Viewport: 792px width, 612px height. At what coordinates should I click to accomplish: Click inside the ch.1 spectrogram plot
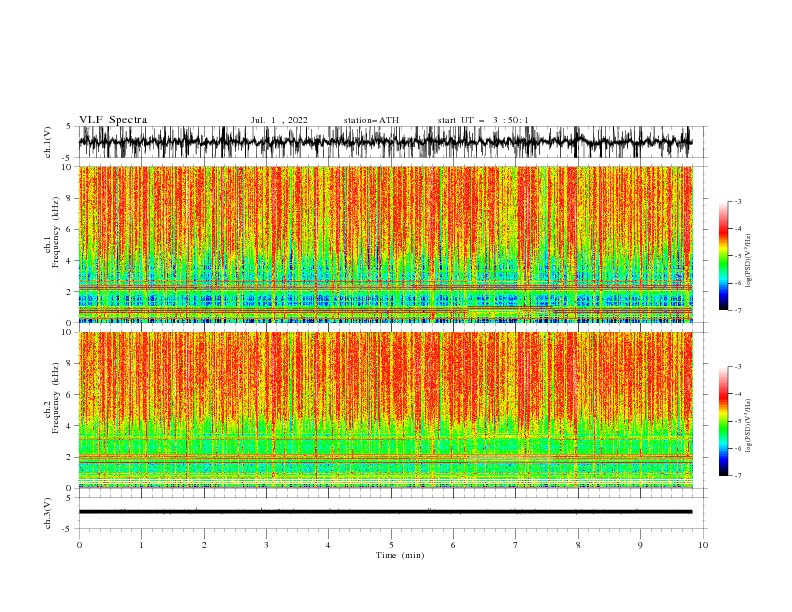pyautogui.click(x=385, y=244)
